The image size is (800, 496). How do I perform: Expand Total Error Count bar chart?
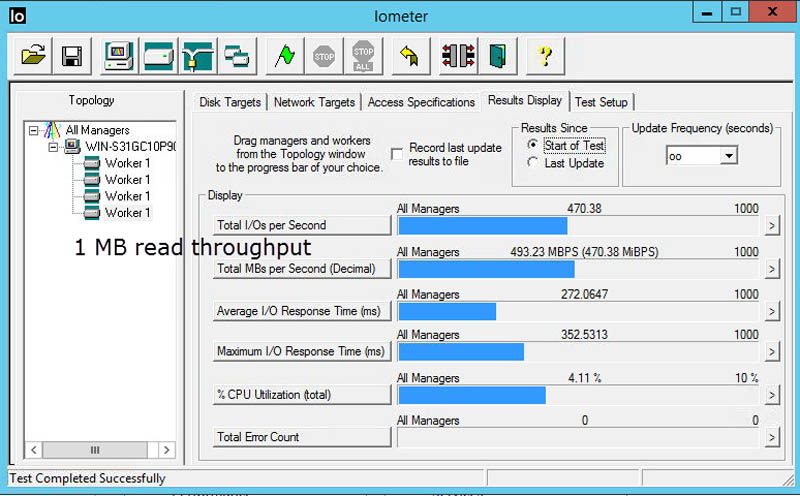(x=772, y=437)
